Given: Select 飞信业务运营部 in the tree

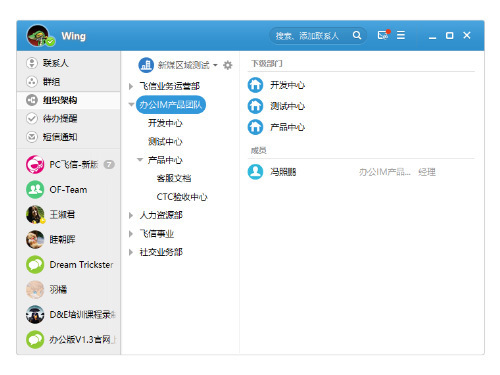Looking at the screenshot, I should 170,86.
